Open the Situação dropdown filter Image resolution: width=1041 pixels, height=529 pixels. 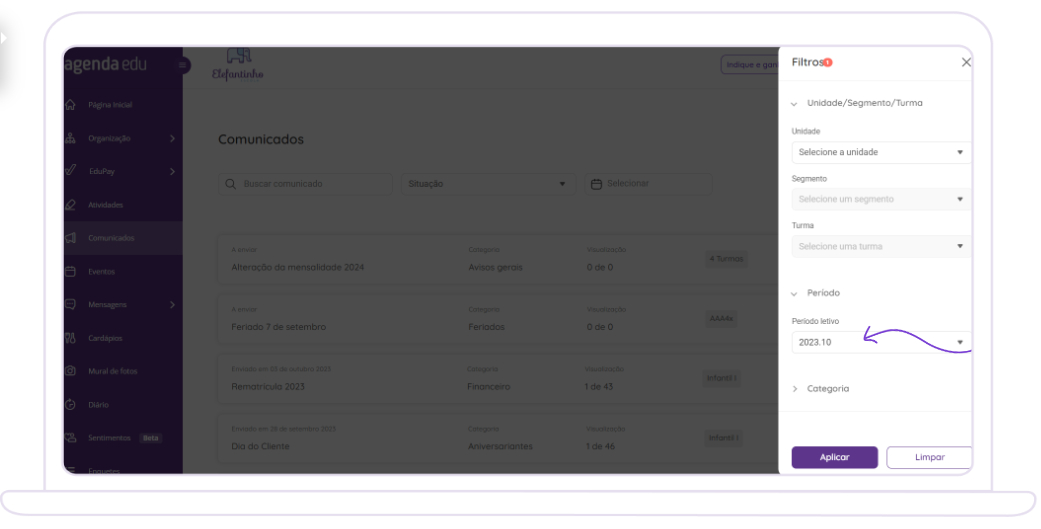coord(488,184)
